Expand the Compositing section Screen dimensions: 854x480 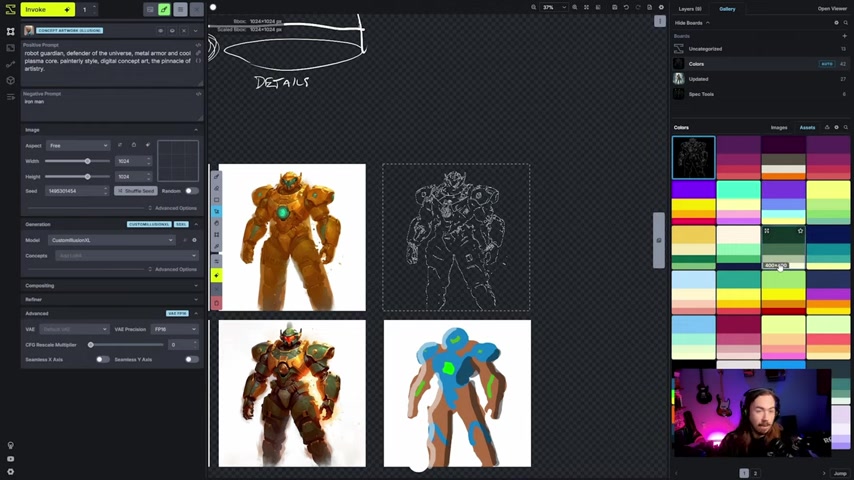click(112, 285)
